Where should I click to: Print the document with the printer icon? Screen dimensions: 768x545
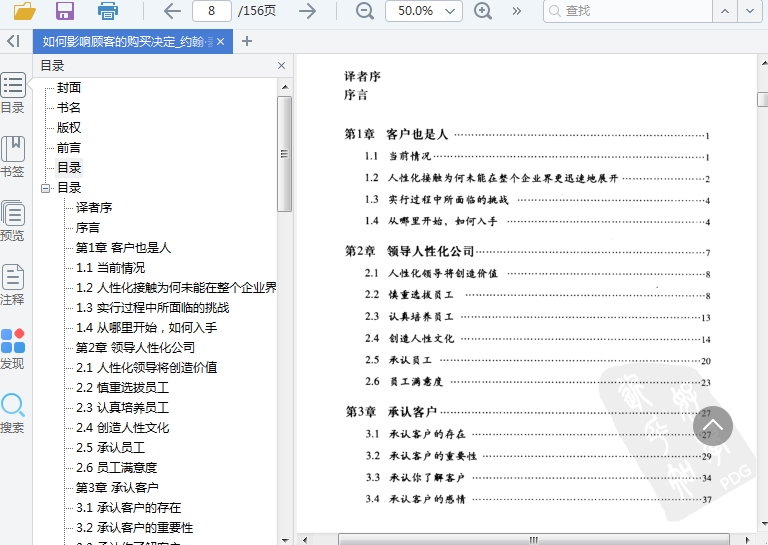tap(107, 10)
